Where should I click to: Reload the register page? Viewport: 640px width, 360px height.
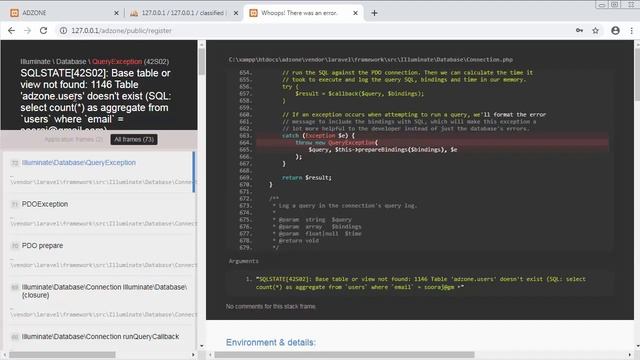coord(43,31)
